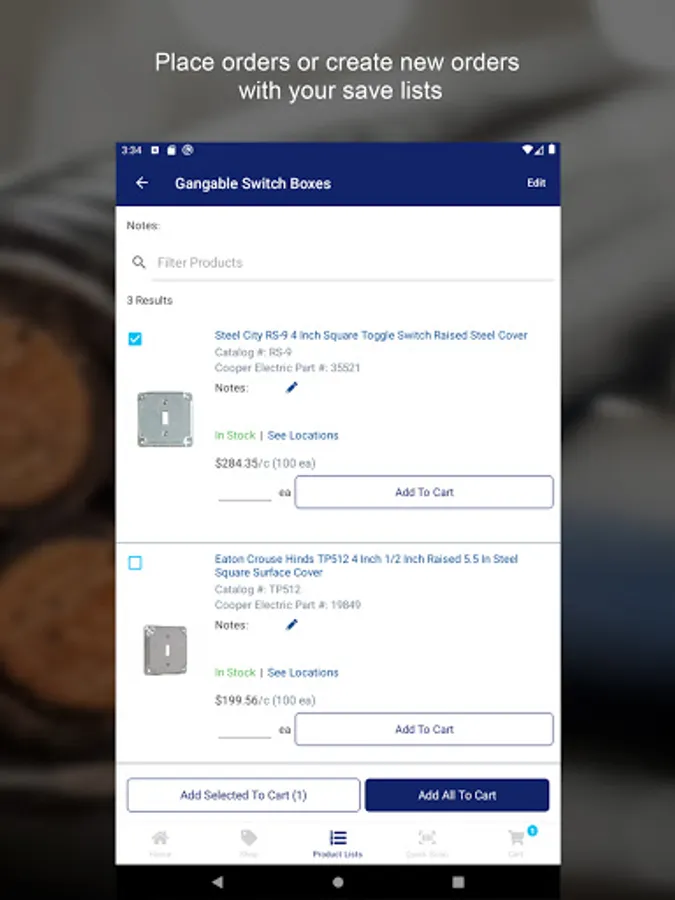Select quantity field for Eaton TP512

pyautogui.click(x=245, y=729)
